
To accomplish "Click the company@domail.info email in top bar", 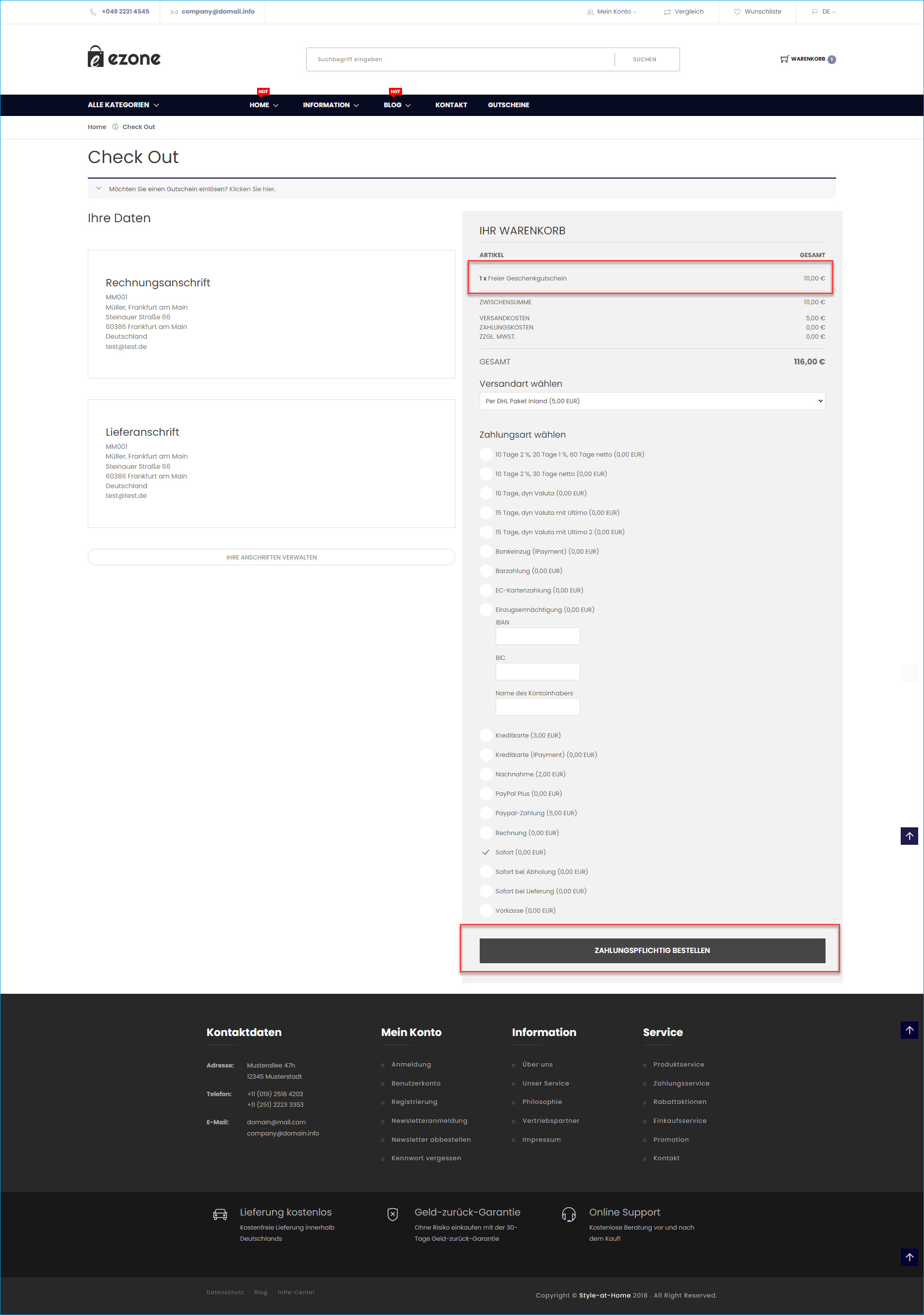I will (218, 12).
